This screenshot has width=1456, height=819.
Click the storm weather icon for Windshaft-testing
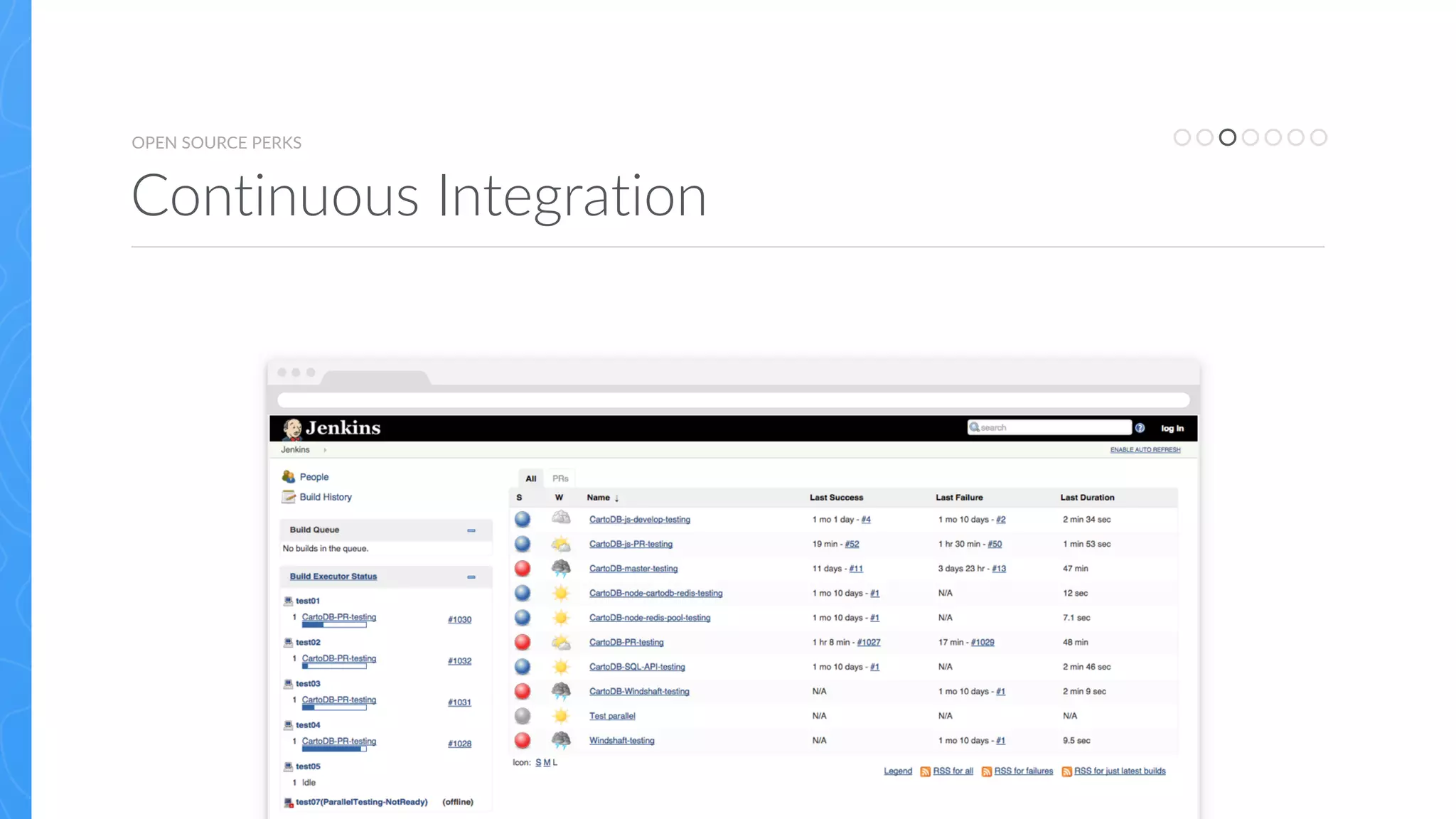pyautogui.click(x=561, y=740)
